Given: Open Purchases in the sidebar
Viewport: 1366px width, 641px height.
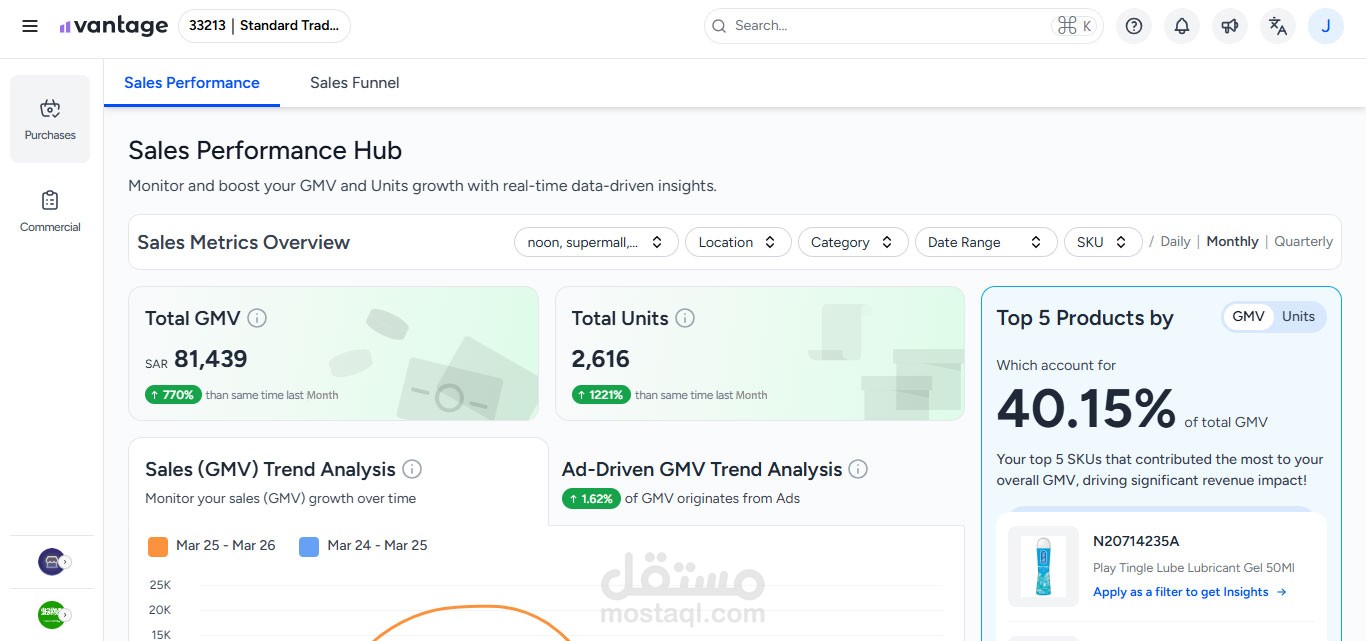Looking at the screenshot, I should pyautogui.click(x=50, y=119).
